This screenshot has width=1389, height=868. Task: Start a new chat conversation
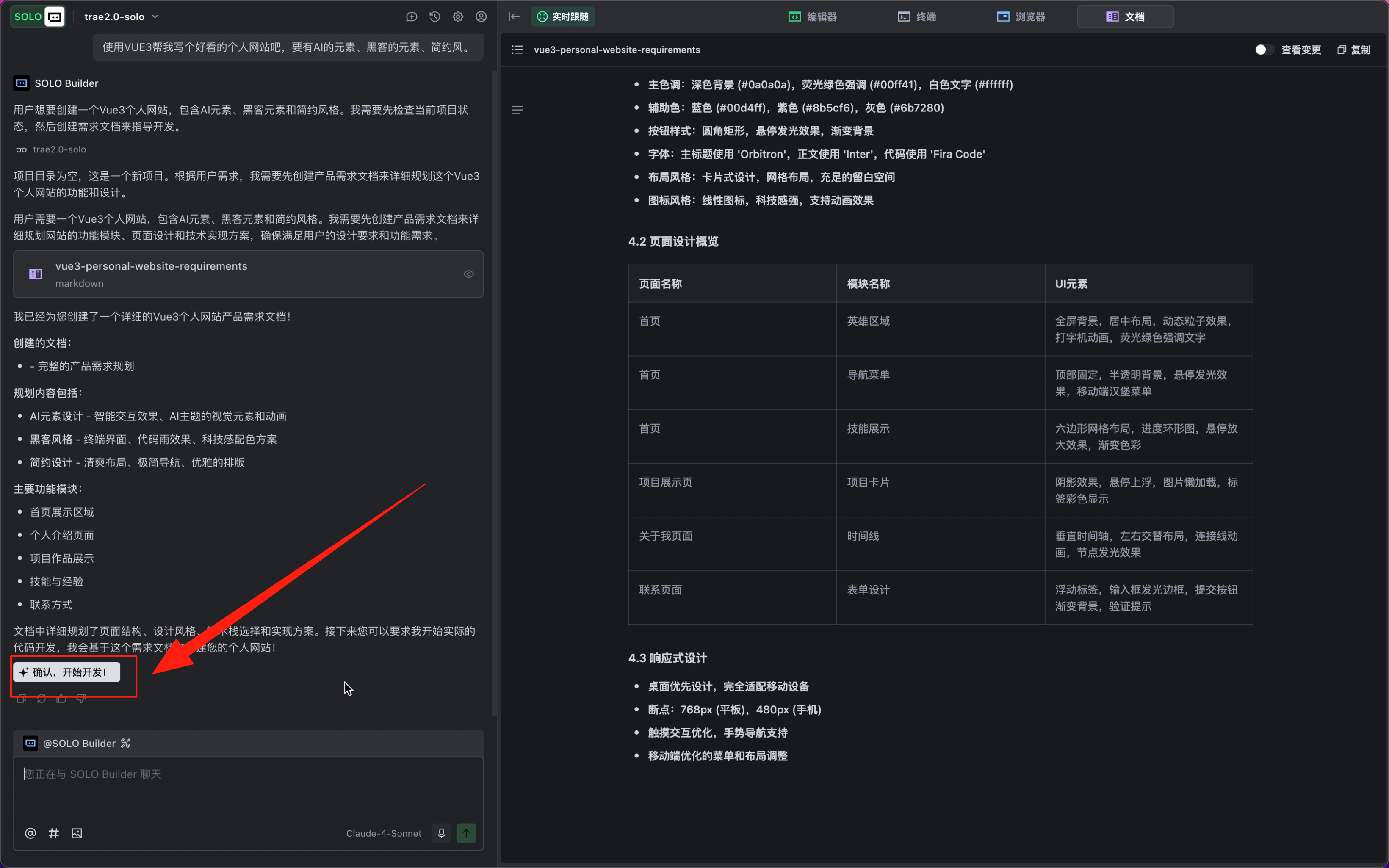412,17
